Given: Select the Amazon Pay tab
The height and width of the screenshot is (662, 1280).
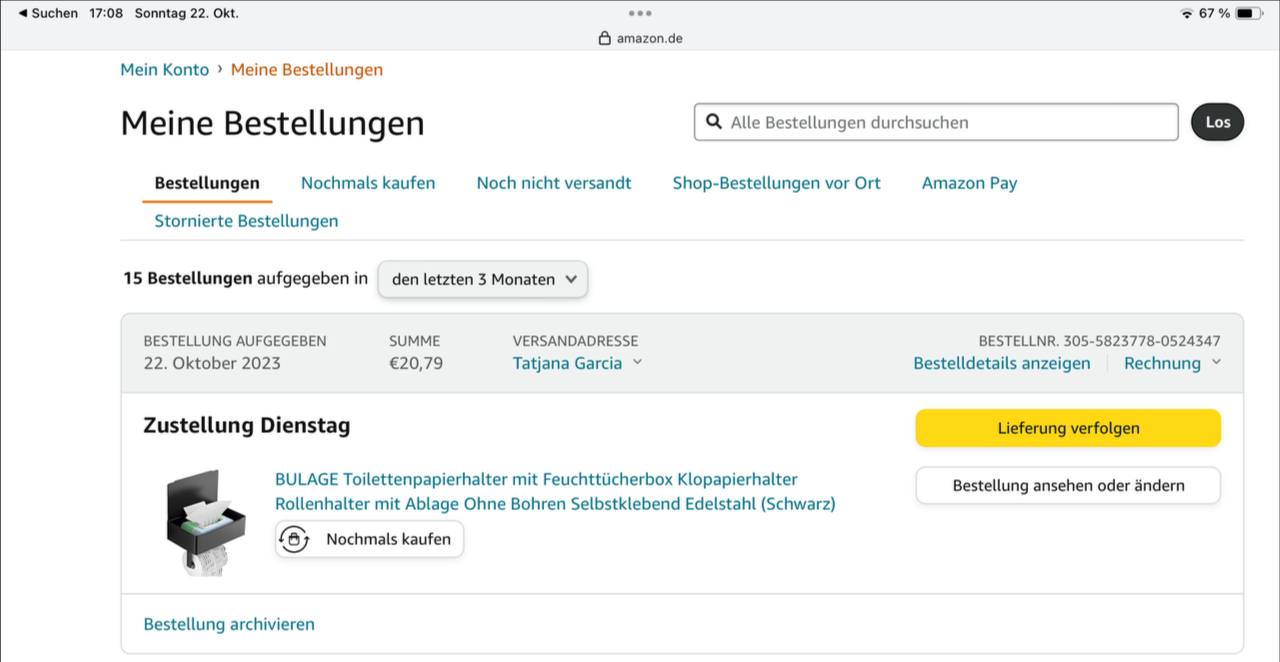Looking at the screenshot, I should tap(969, 183).
